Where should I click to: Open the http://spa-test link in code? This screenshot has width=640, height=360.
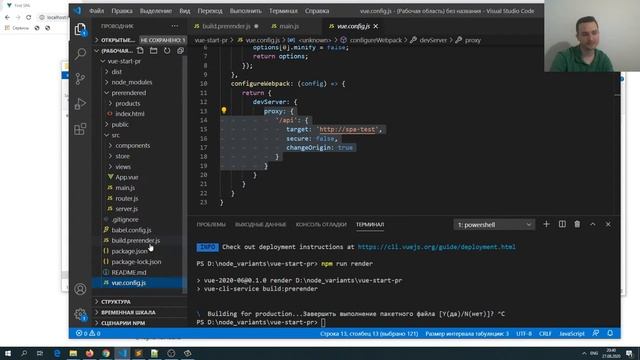point(347,129)
